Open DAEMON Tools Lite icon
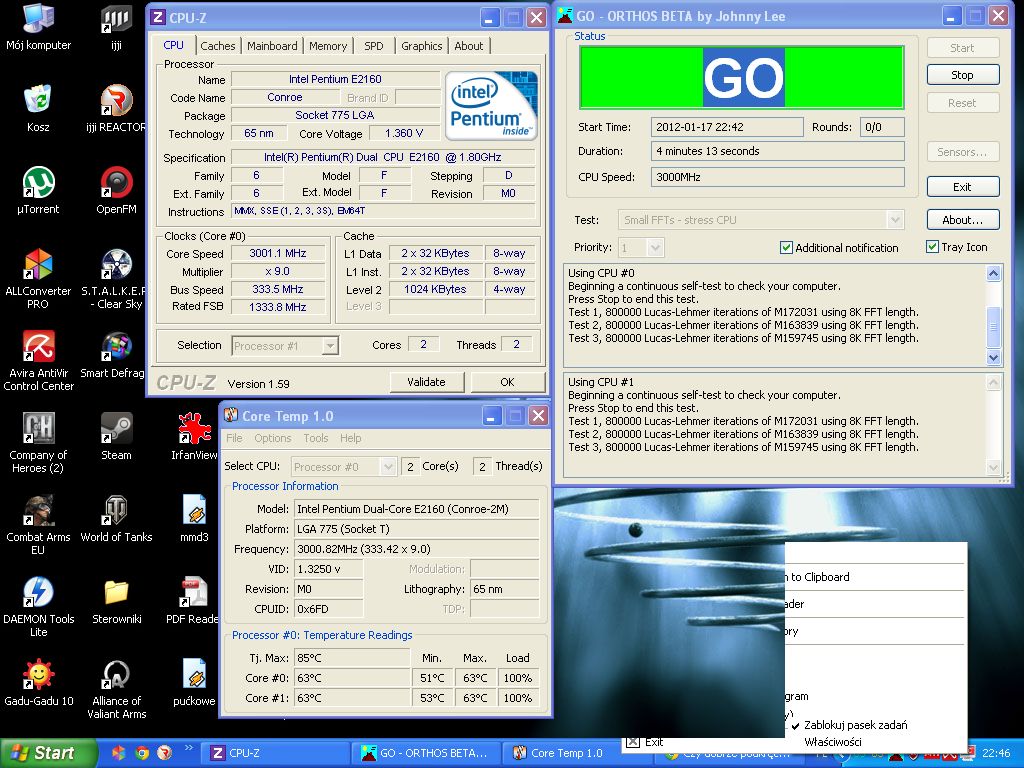 (x=38, y=593)
